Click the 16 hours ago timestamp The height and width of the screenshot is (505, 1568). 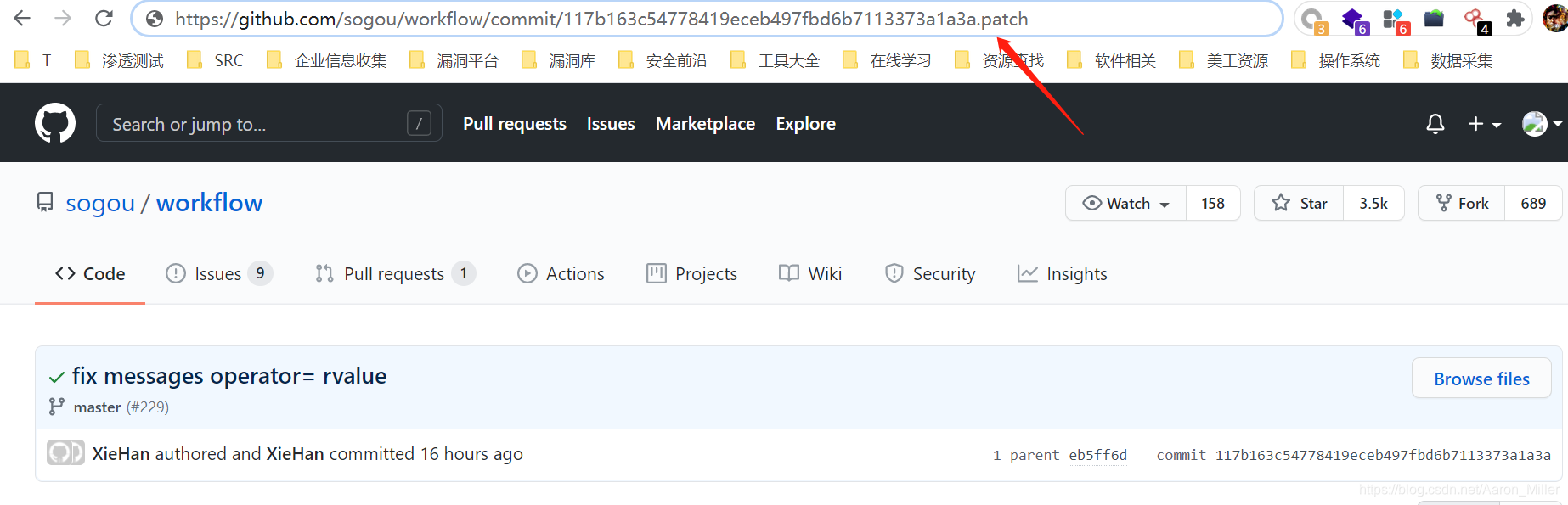471,454
